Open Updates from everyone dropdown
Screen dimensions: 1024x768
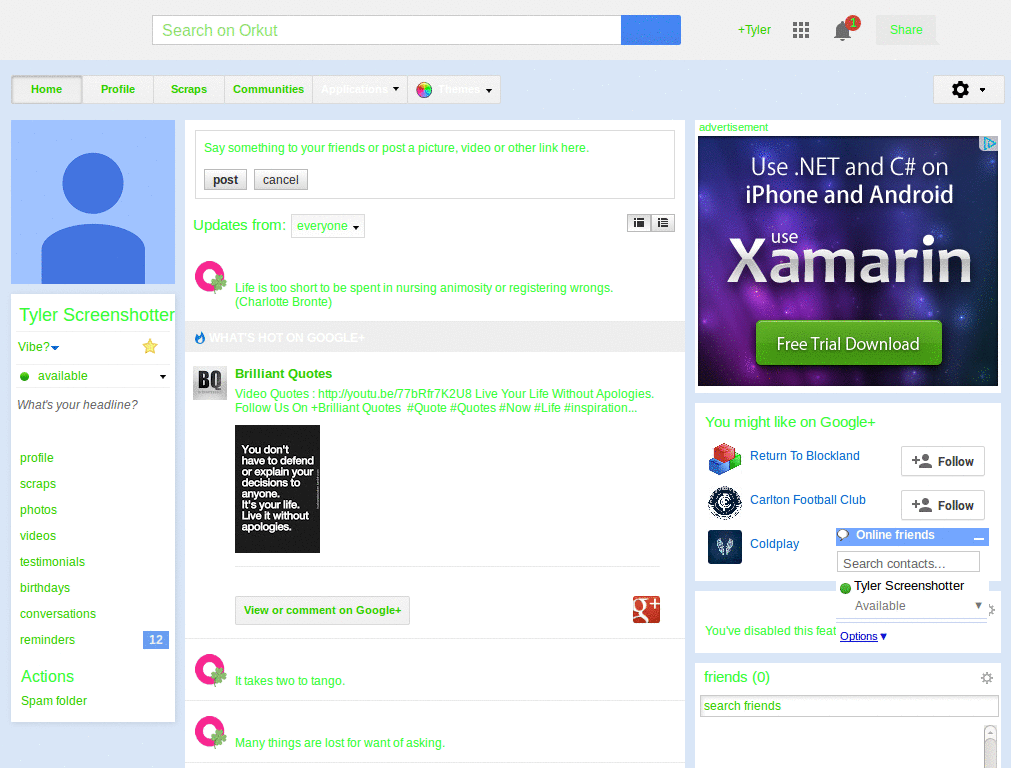point(328,226)
